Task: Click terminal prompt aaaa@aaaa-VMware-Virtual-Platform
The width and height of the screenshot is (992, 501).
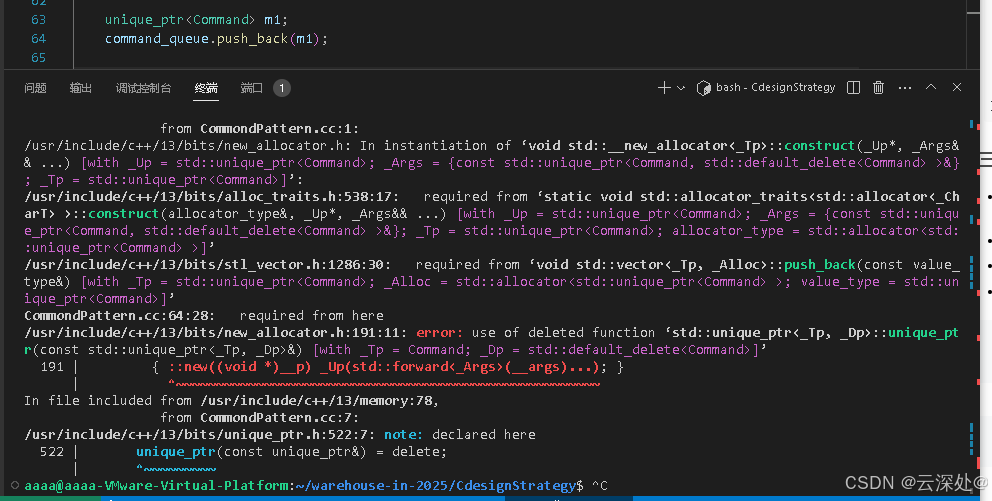Action: [156, 485]
